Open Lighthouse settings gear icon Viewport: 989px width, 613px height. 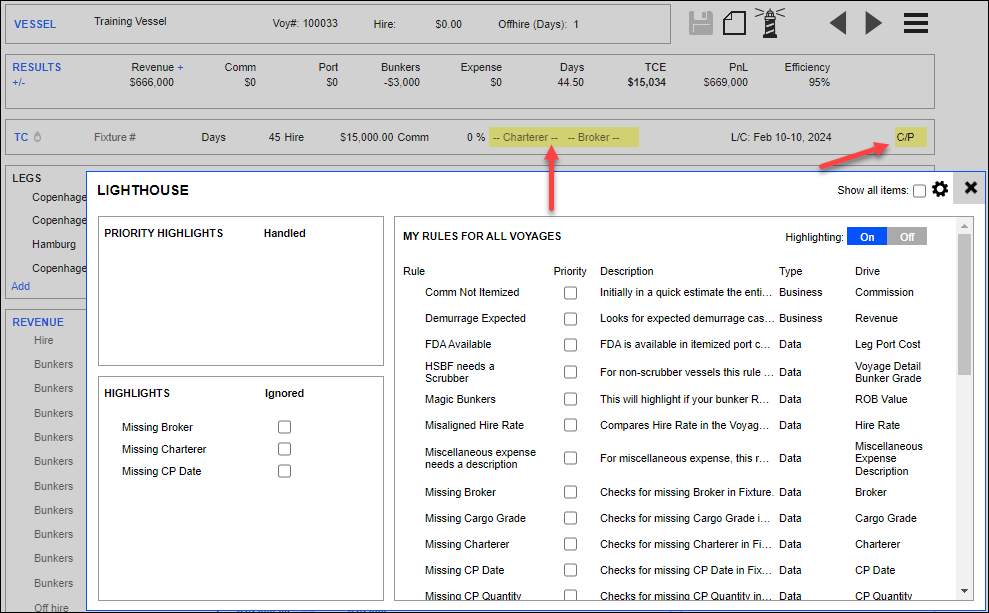point(940,189)
